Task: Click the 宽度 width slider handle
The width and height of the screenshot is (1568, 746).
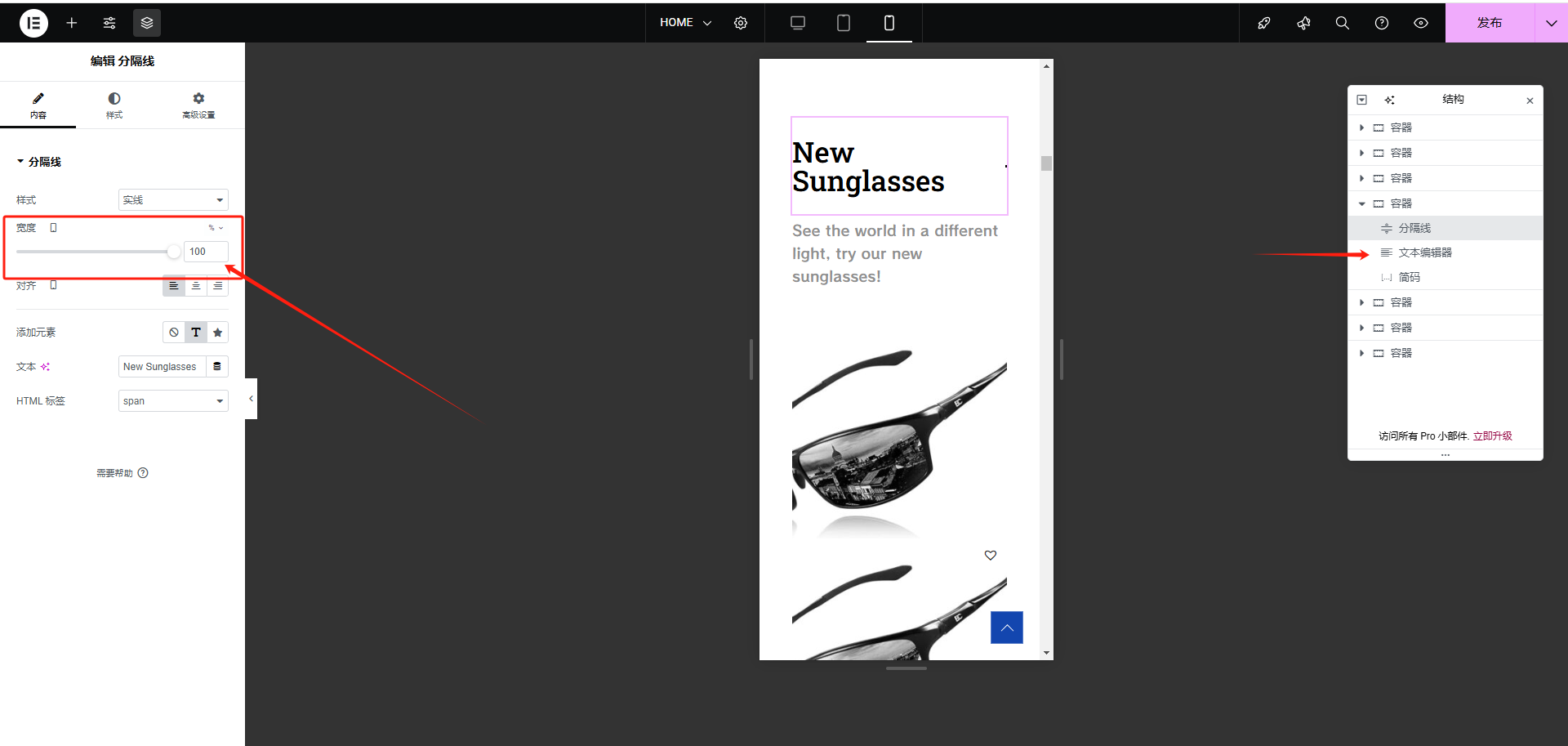Action: point(173,252)
